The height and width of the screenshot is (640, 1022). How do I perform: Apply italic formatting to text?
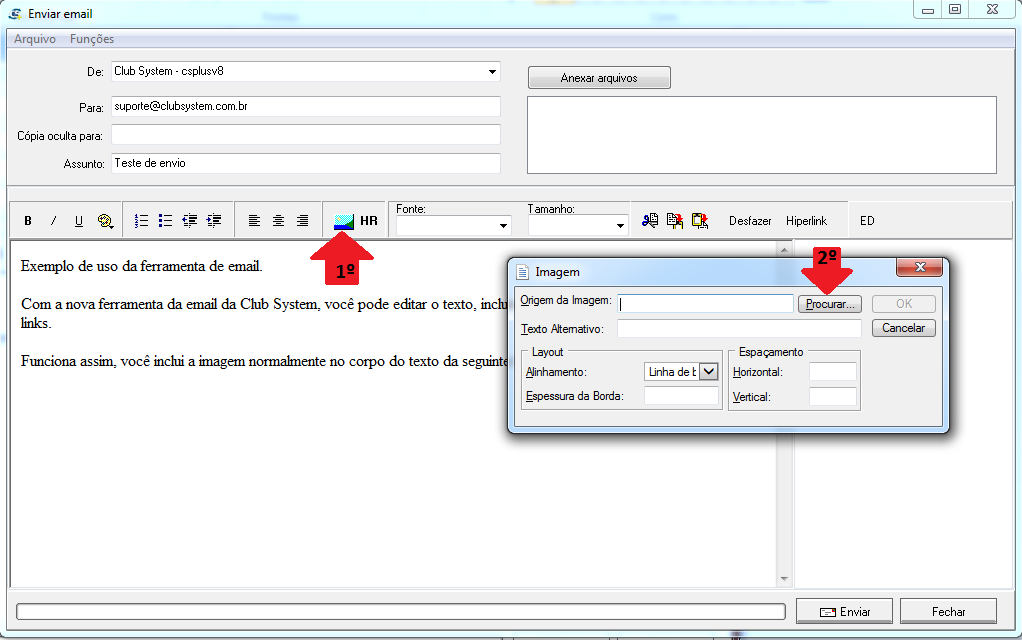coord(54,221)
